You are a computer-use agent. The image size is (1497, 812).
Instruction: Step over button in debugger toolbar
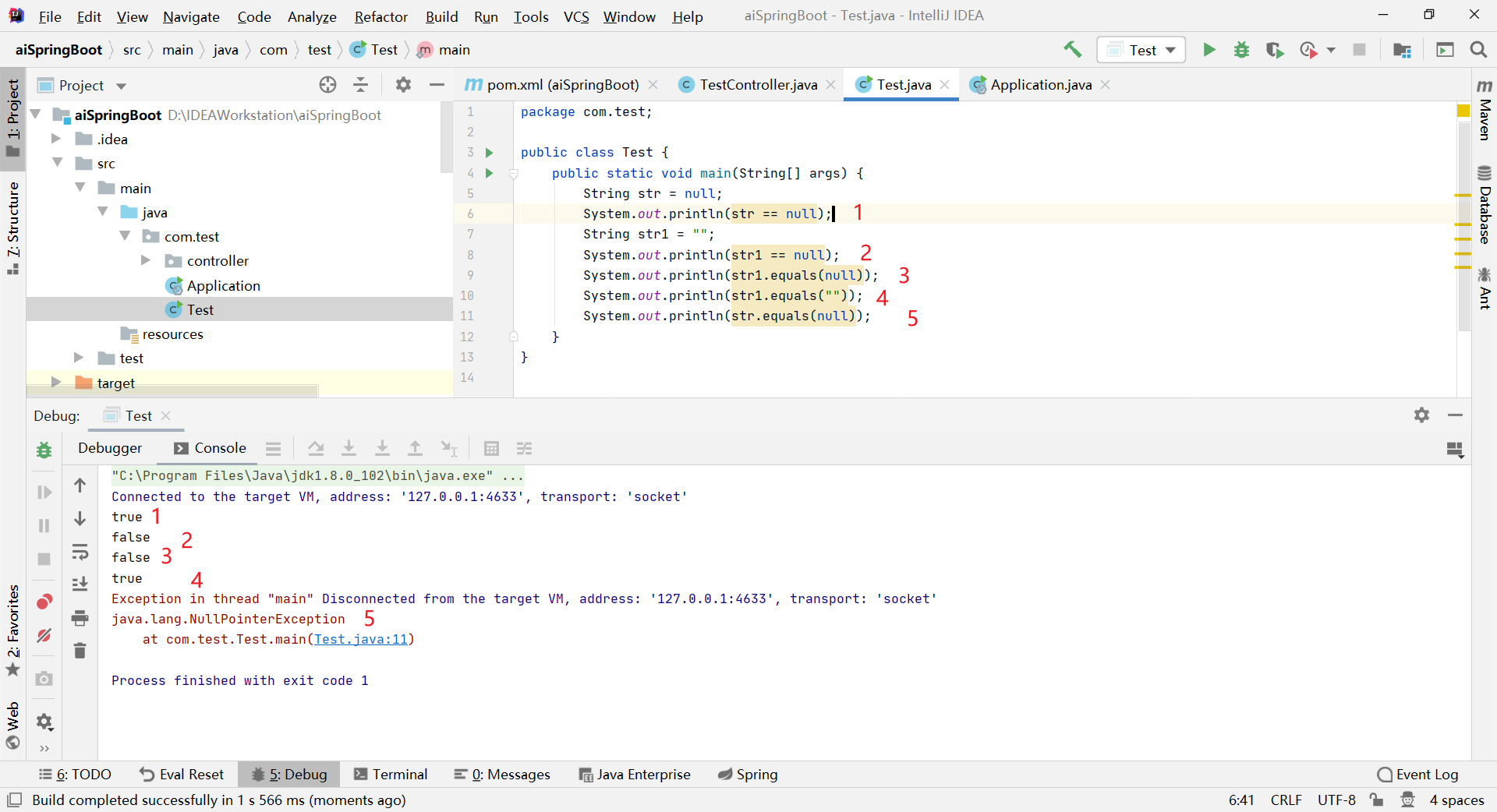316,448
